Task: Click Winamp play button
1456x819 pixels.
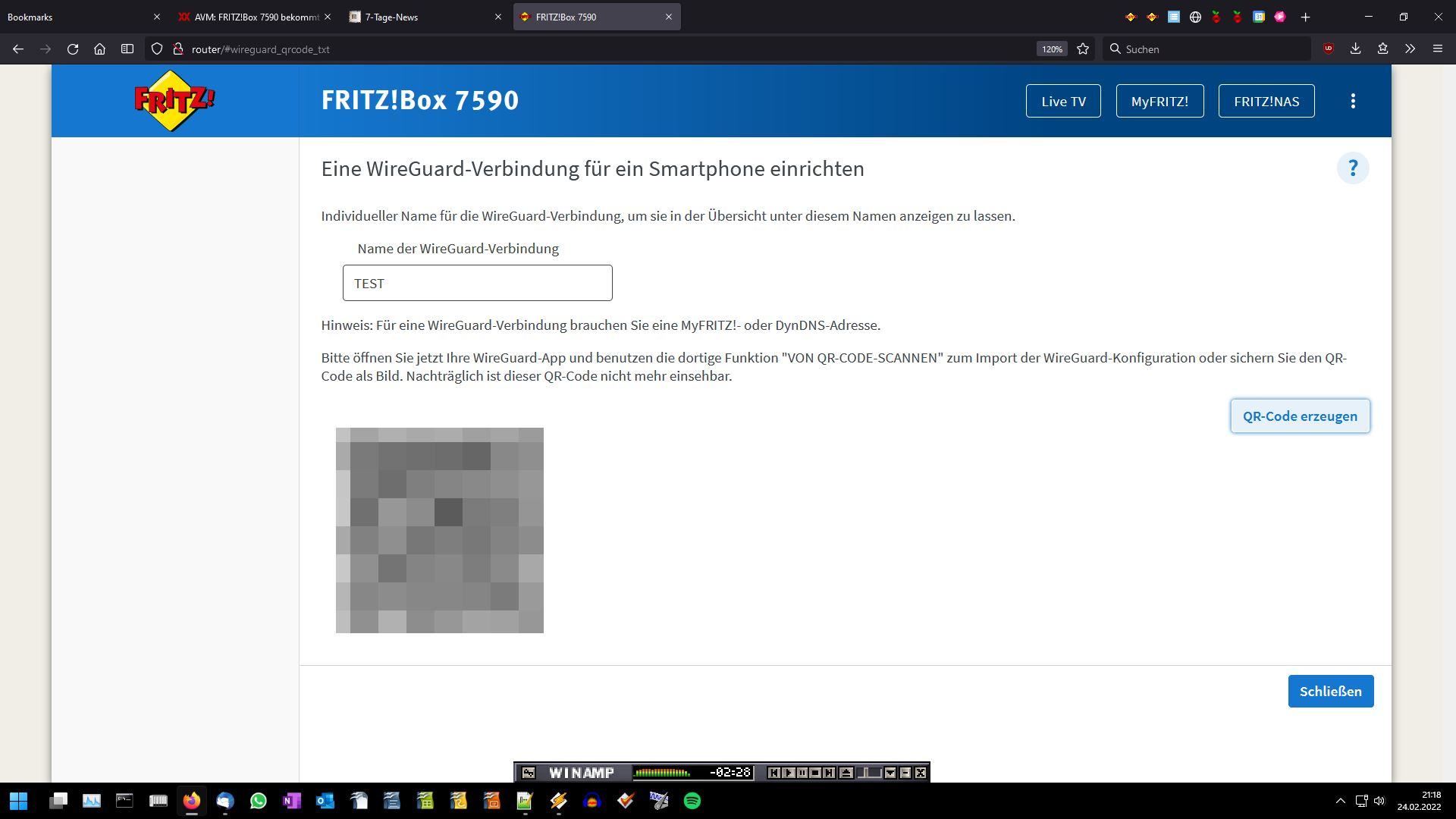Action: (x=788, y=773)
